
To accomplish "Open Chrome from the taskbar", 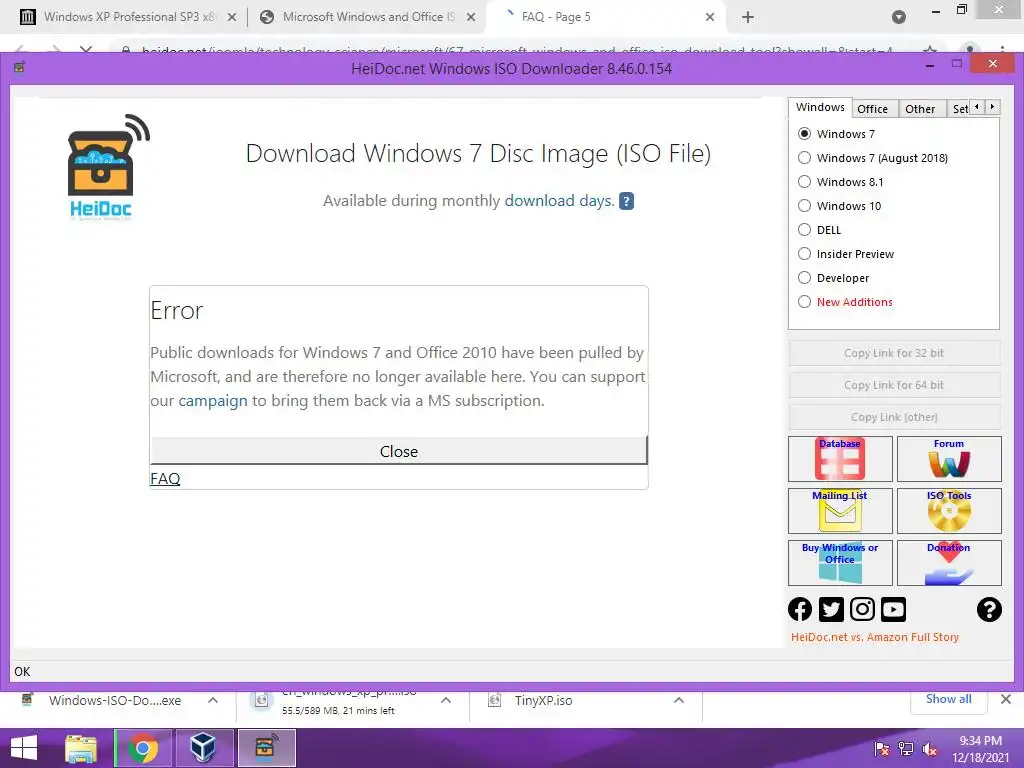I will (142, 748).
